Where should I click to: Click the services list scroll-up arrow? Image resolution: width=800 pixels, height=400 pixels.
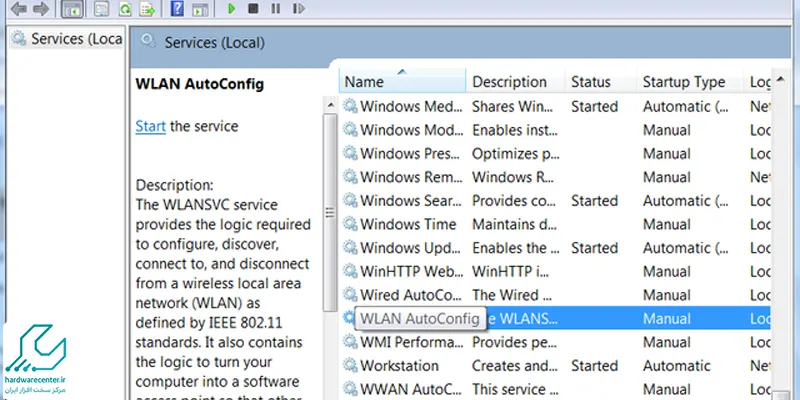point(780,79)
